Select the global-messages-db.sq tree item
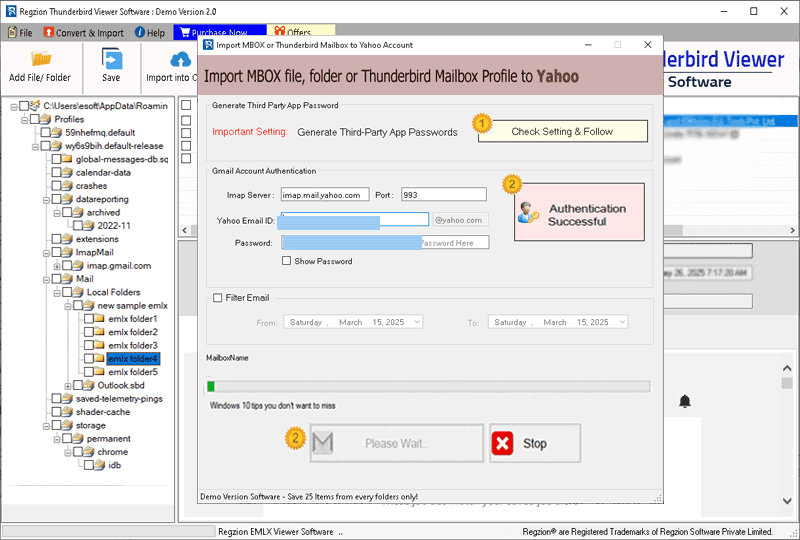This screenshot has height=540, width=800. click(x=122, y=159)
